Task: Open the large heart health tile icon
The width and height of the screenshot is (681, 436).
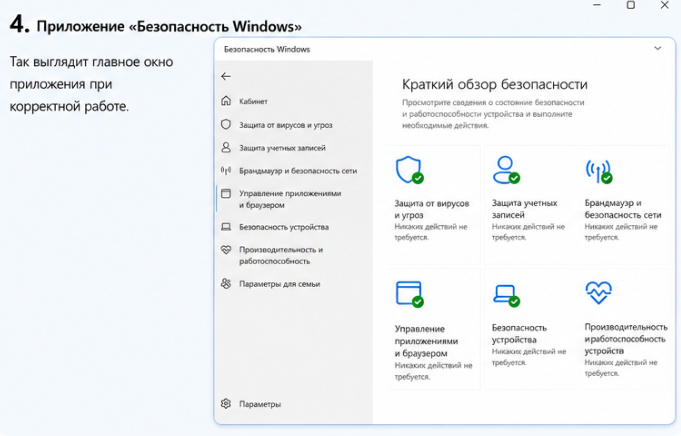Action: 598,293
